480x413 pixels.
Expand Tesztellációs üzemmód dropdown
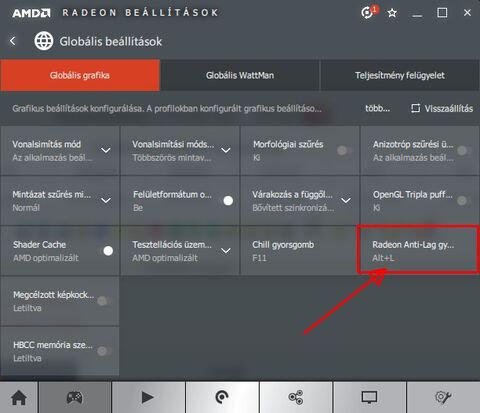coord(226,251)
